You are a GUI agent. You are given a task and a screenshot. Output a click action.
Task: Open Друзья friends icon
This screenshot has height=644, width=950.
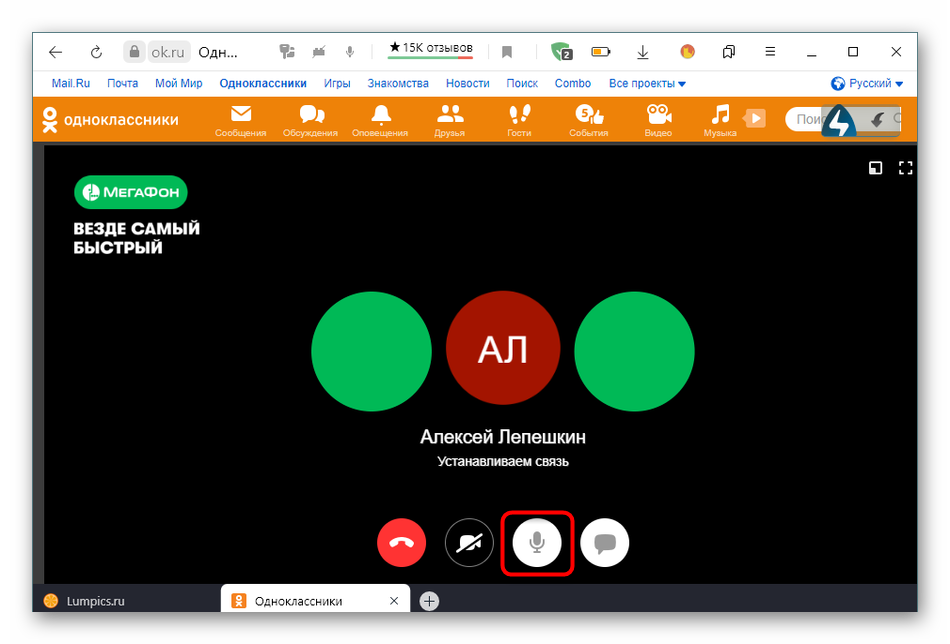click(x=450, y=119)
